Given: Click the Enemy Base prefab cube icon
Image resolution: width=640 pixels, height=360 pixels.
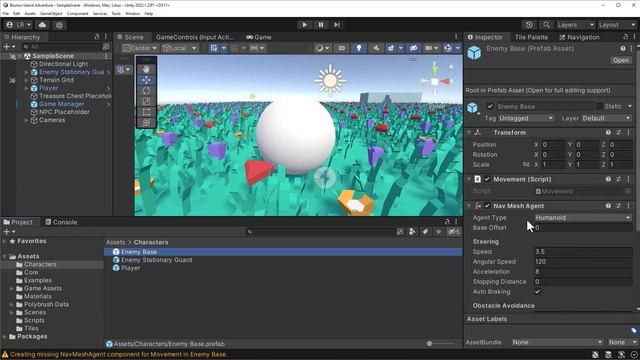Looking at the screenshot, I should [474, 53].
